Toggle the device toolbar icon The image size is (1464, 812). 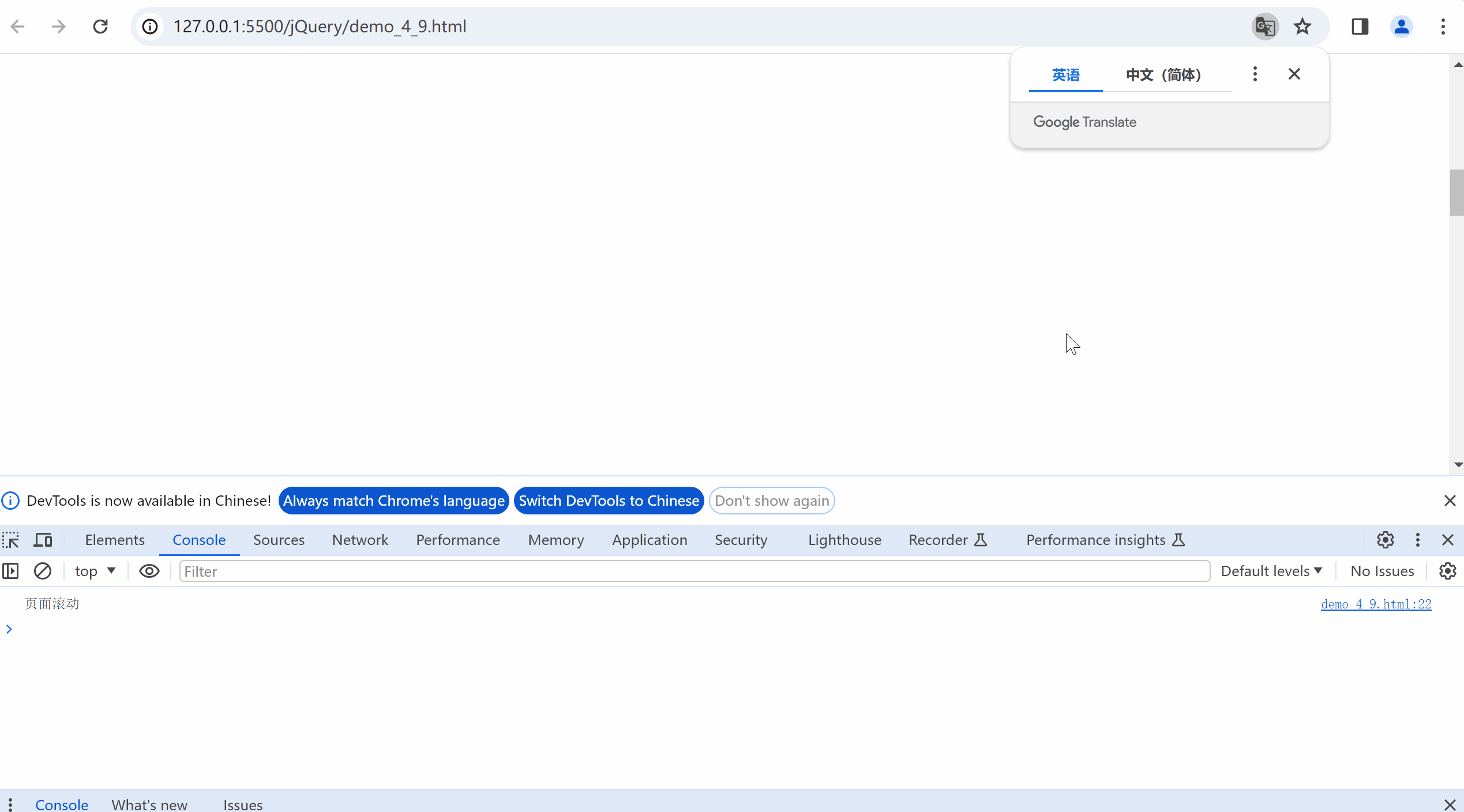pyautogui.click(x=43, y=540)
